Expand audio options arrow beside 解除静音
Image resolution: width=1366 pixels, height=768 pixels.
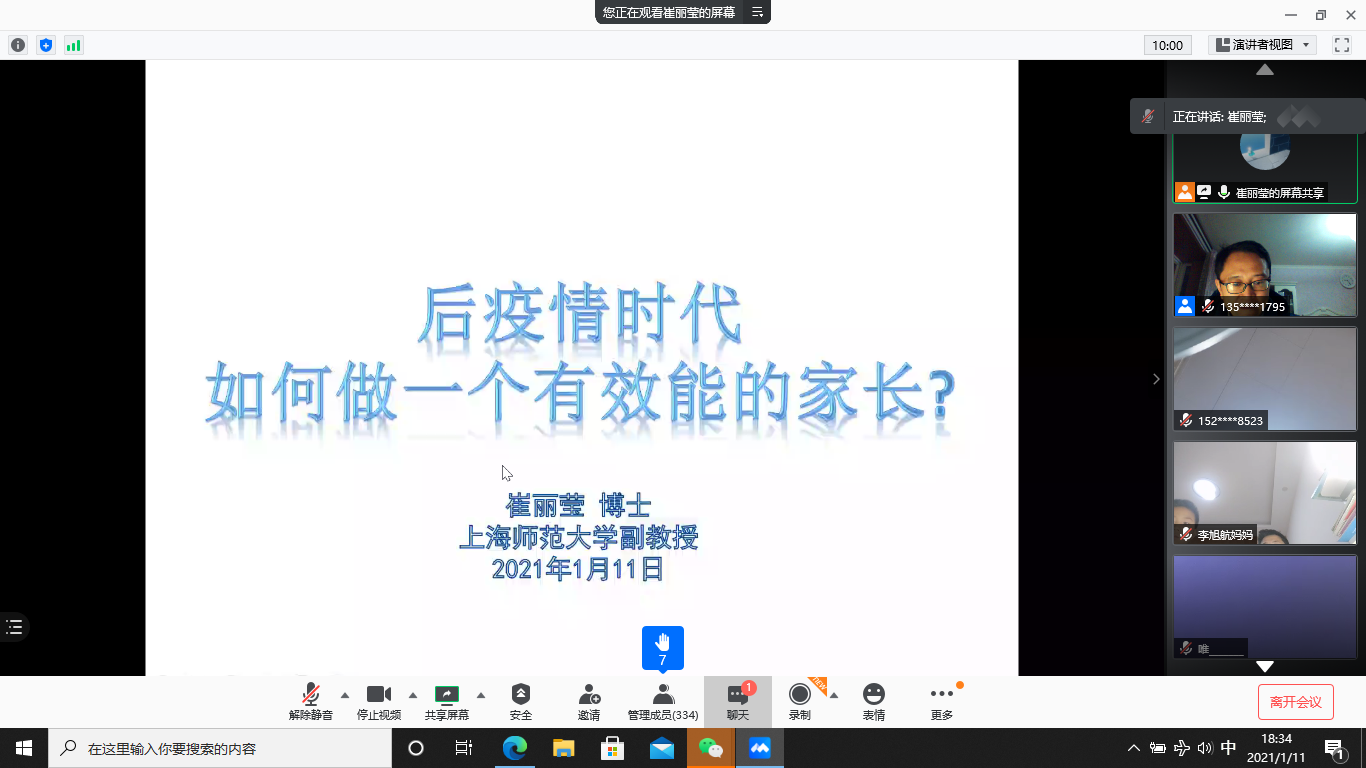click(x=345, y=695)
